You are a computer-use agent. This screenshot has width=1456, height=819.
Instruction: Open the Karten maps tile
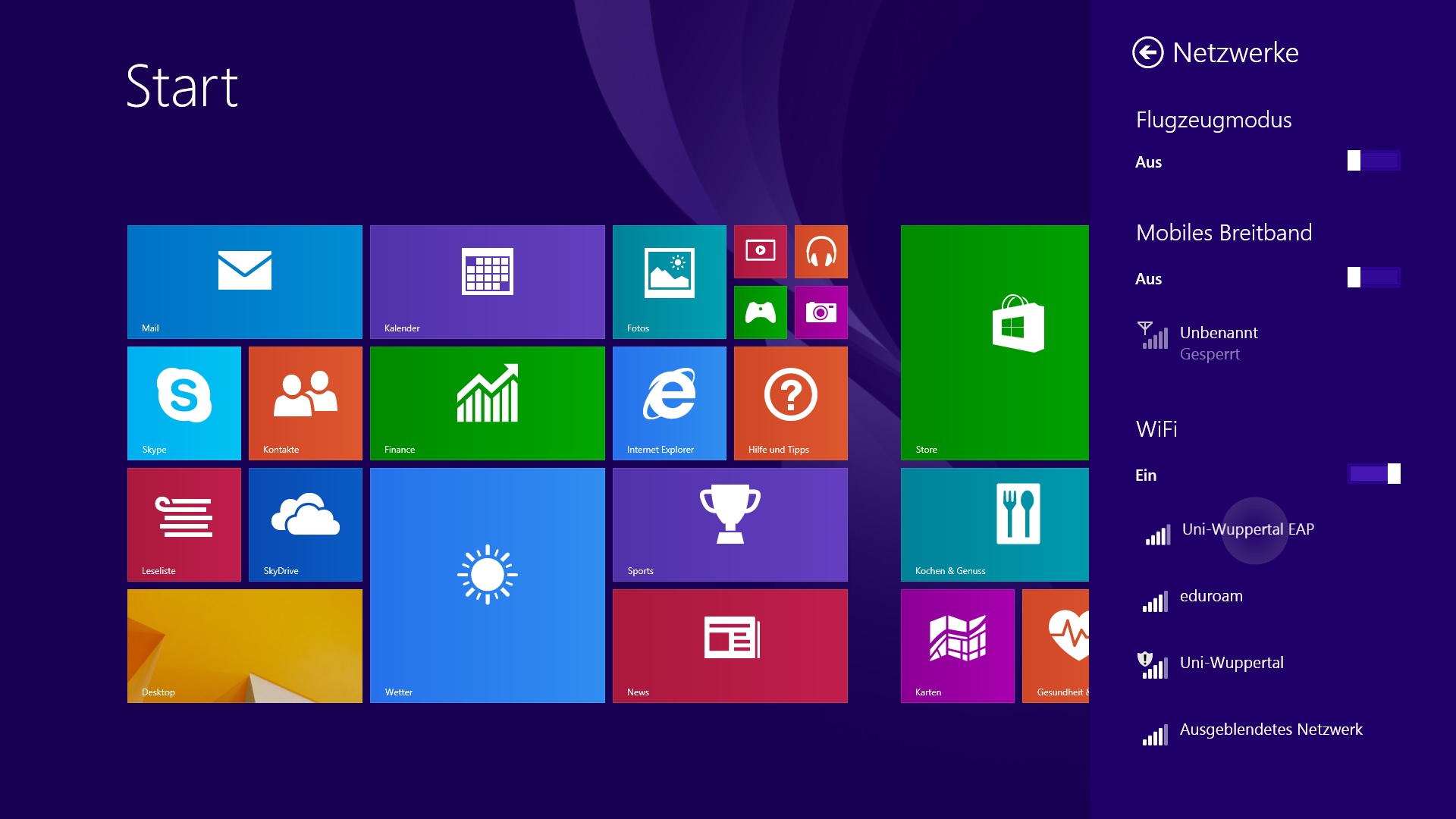click(958, 646)
